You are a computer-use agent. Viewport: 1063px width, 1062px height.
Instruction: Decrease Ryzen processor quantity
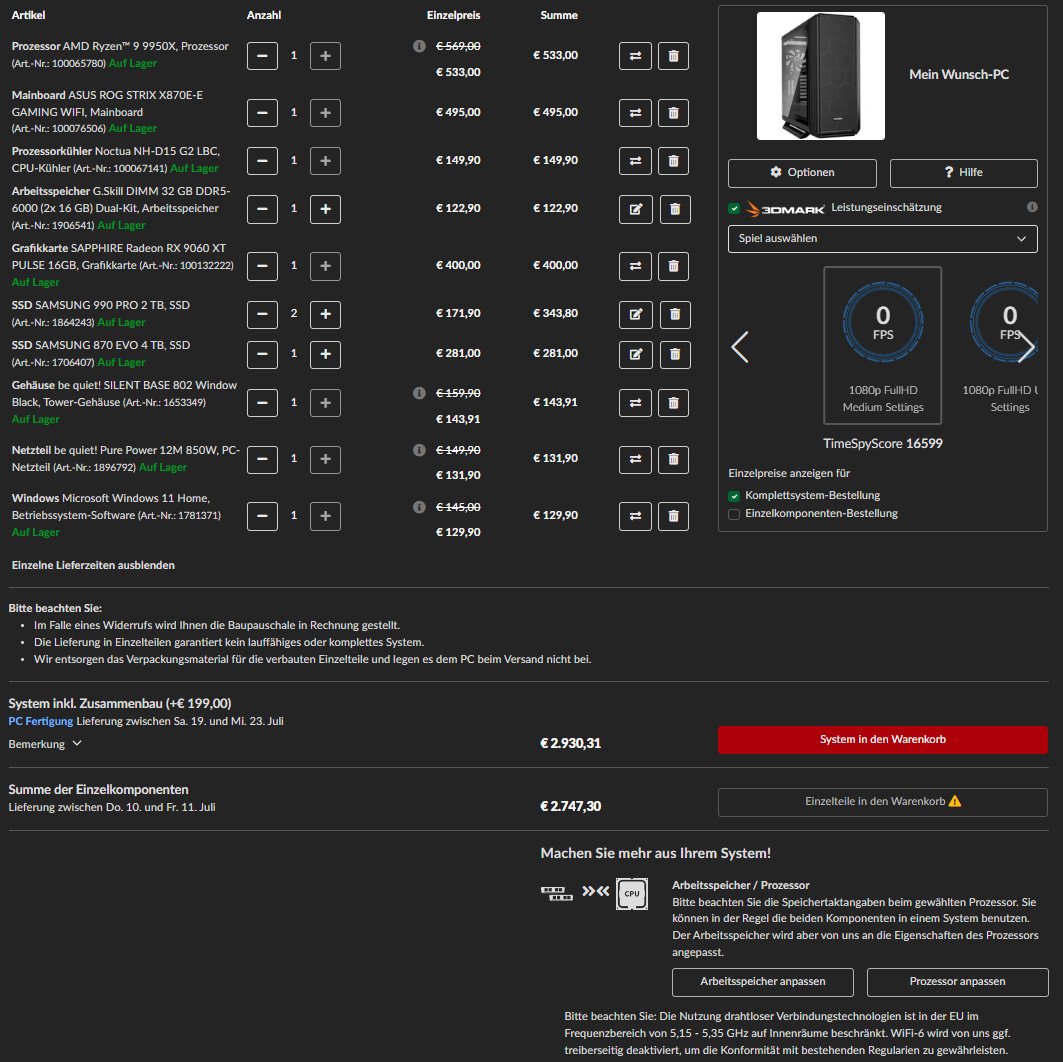point(262,56)
